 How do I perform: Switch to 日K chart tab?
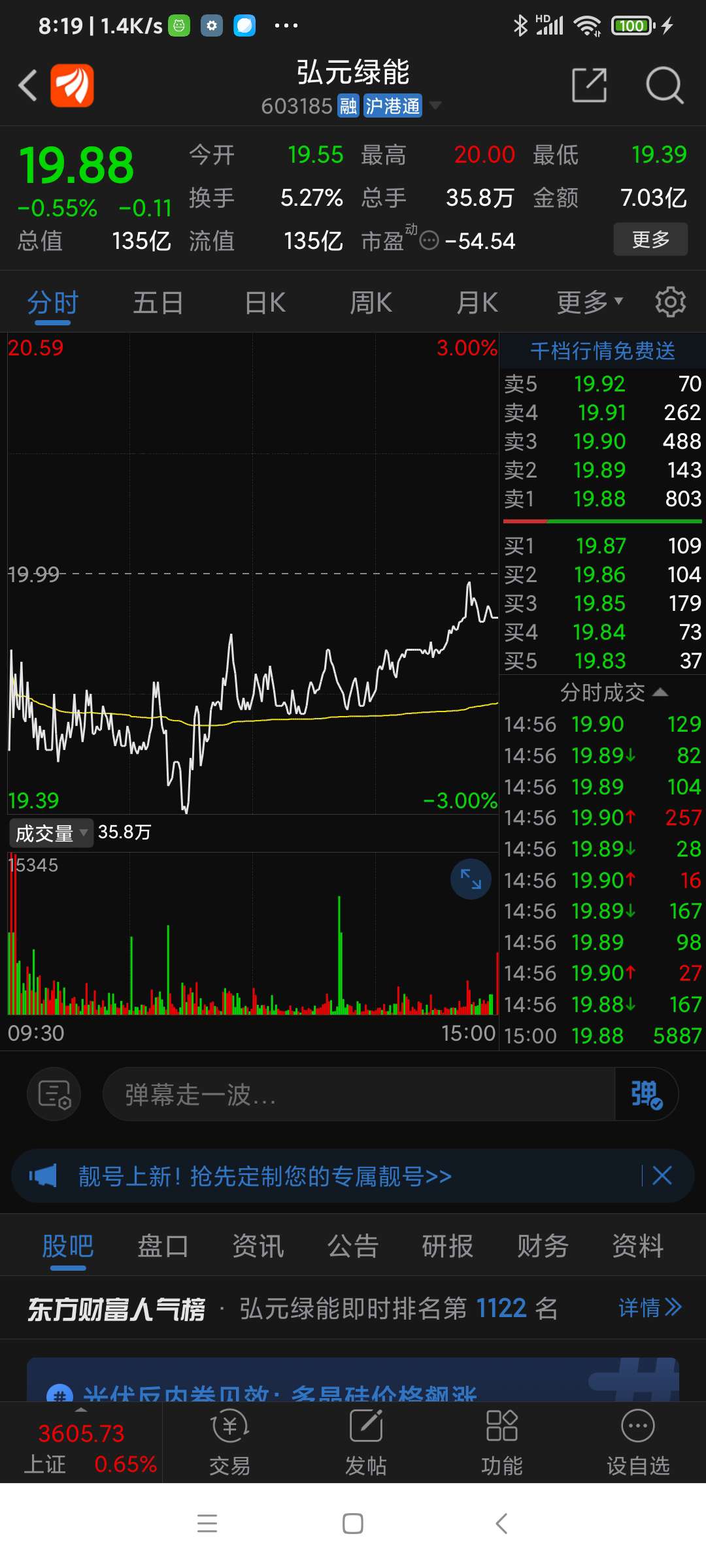(x=265, y=302)
